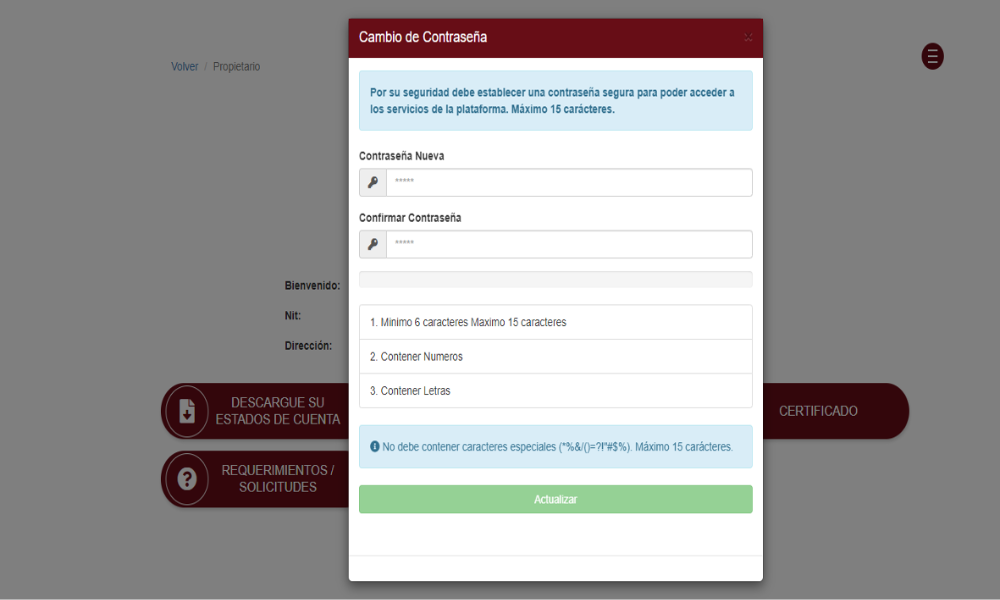Select the Contener Letras rule item

point(555,391)
